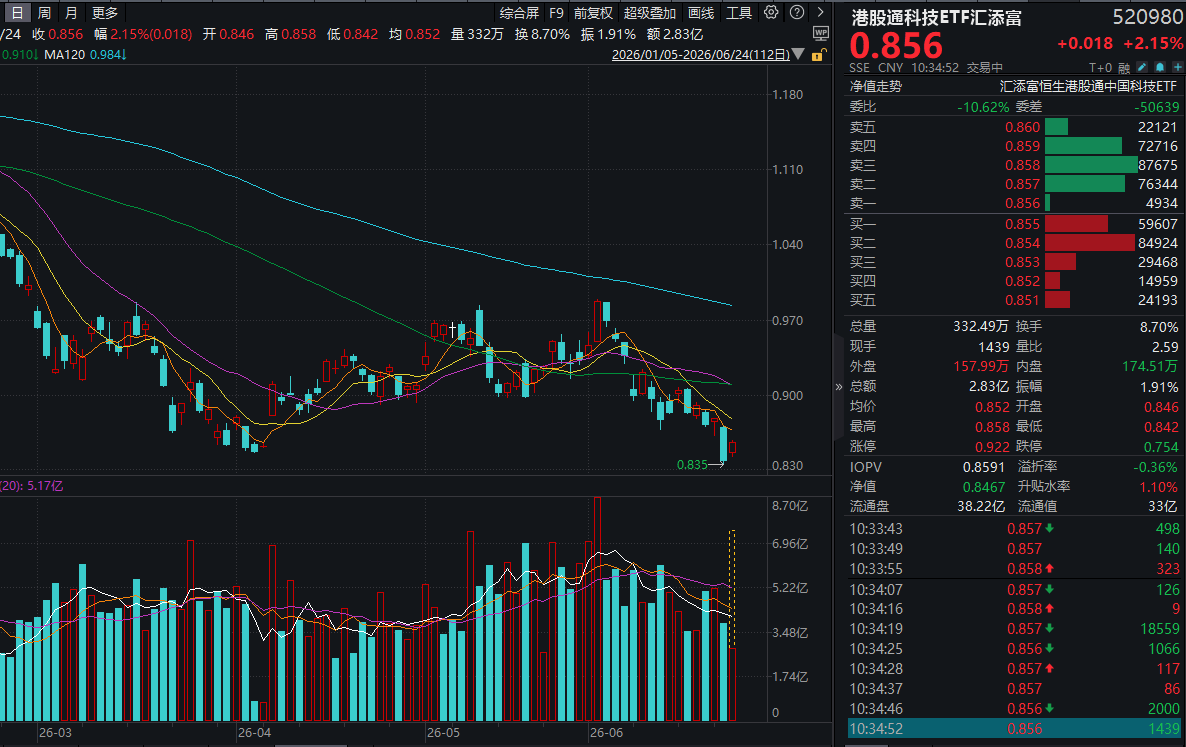The image size is (1186, 747).
Task: Switch to monthly (月) chart period
Action: [70, 12]
